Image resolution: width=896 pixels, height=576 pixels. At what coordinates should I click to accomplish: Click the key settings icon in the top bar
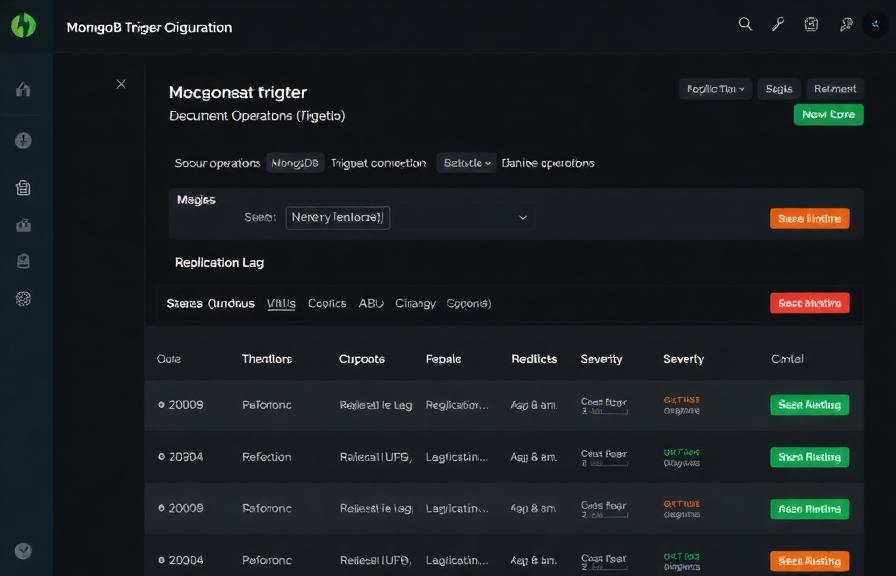coord(845,24)
